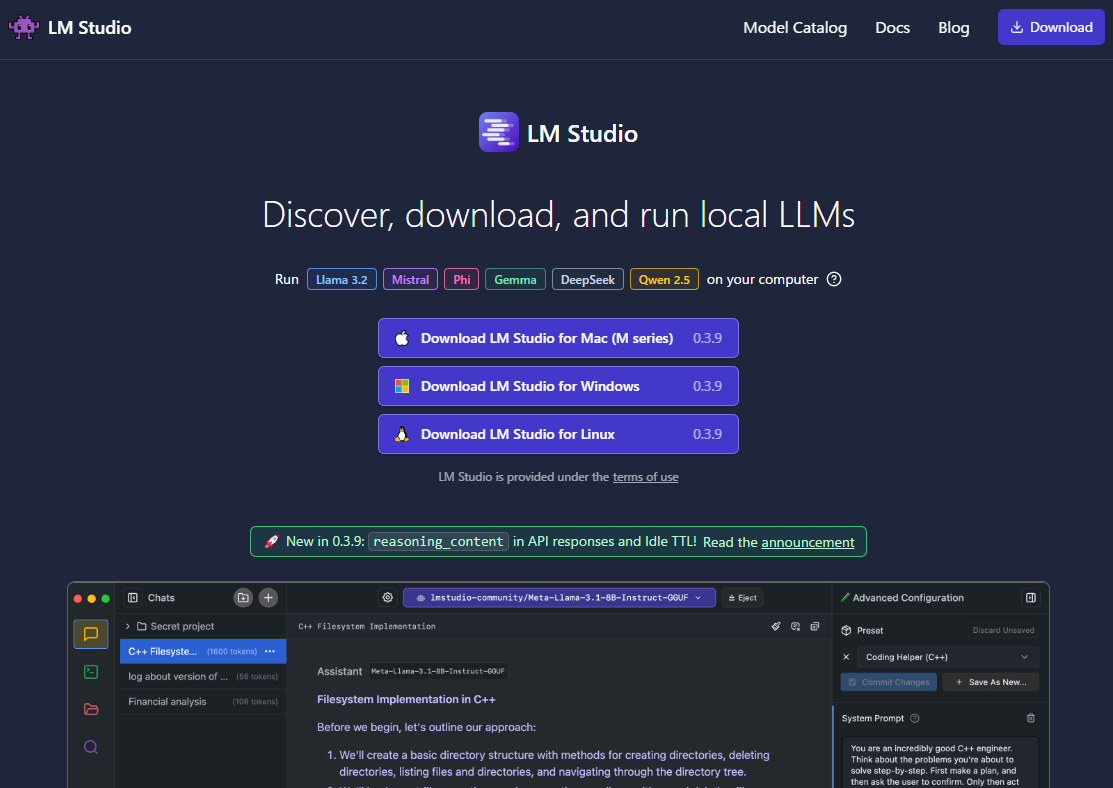Select the Phi model tag

[461, 279]
